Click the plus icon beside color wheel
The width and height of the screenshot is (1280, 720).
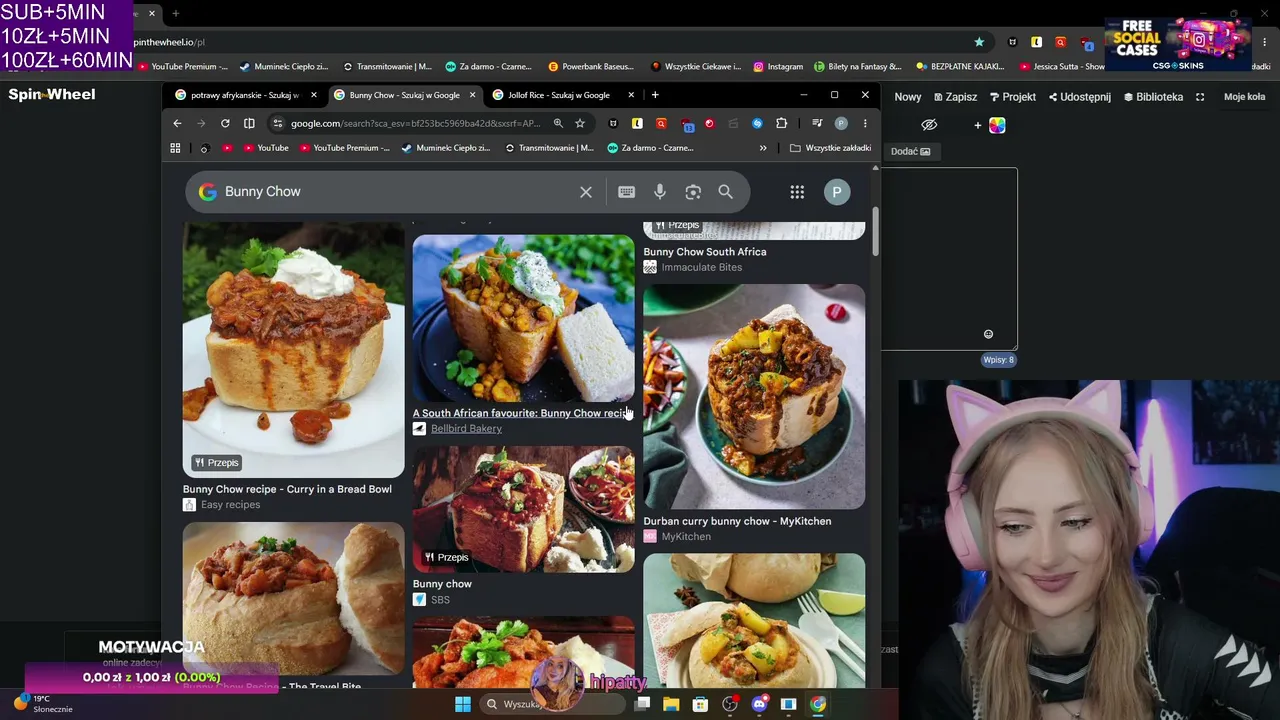[977, 125]
